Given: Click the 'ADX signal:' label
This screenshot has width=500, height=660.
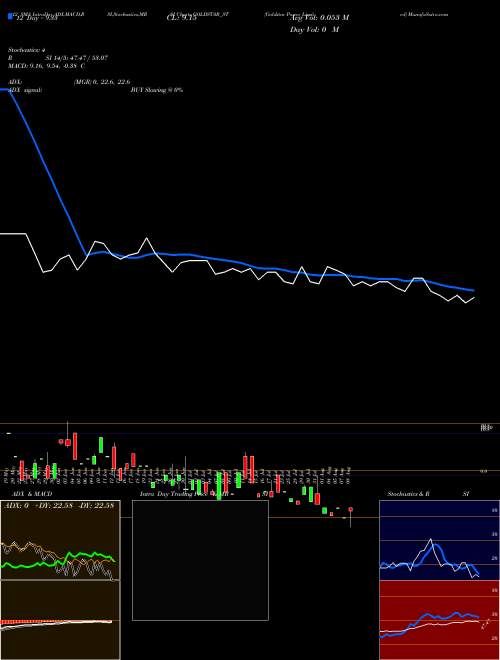Looking at the screenshot, I should 25,90.
